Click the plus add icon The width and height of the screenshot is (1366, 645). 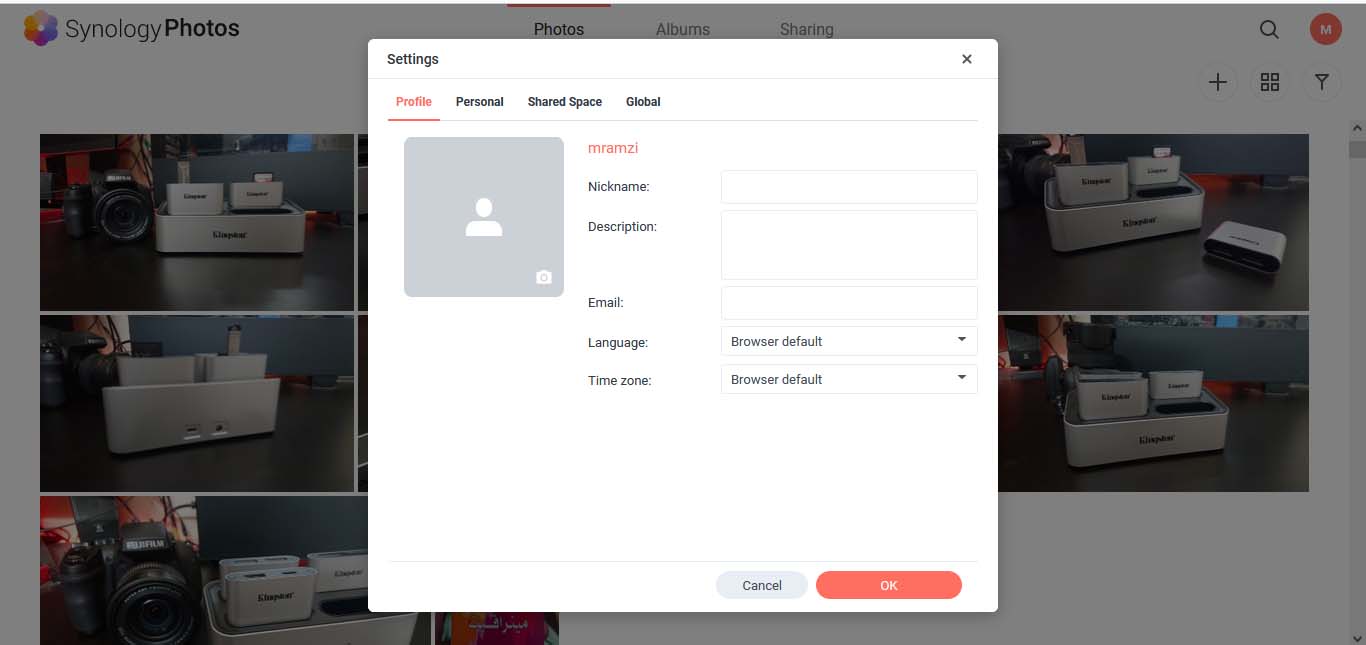1217,83
